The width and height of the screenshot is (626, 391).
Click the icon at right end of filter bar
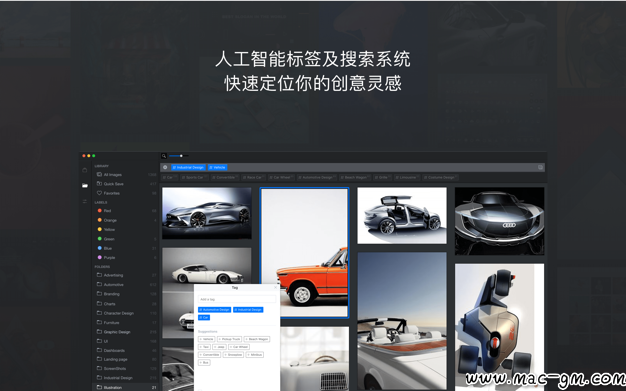click(540, 167)
